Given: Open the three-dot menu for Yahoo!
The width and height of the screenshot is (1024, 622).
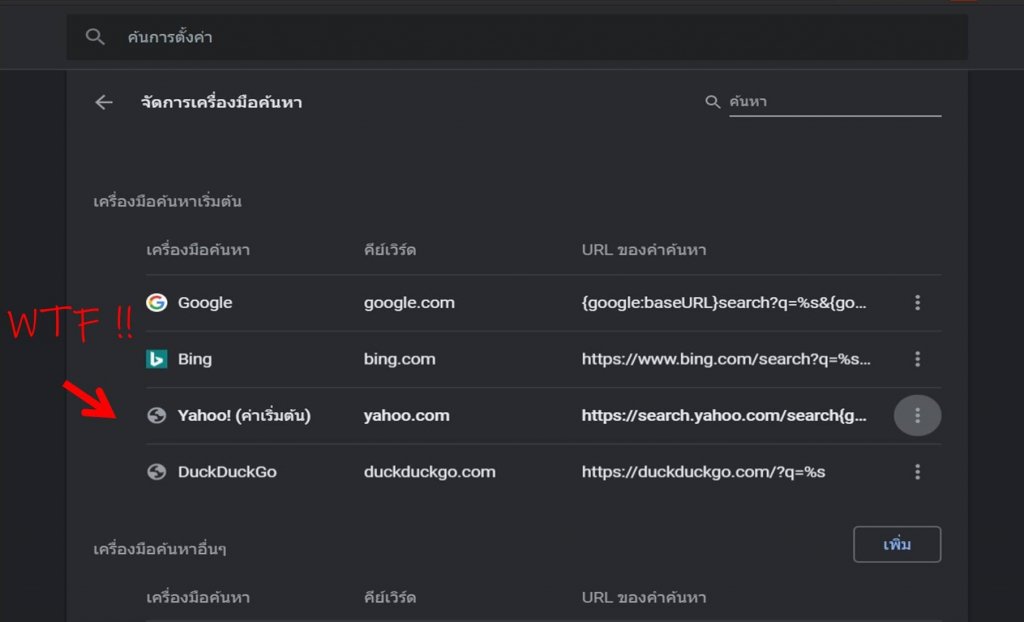Looking at the screenshot, I should [918, 416].
